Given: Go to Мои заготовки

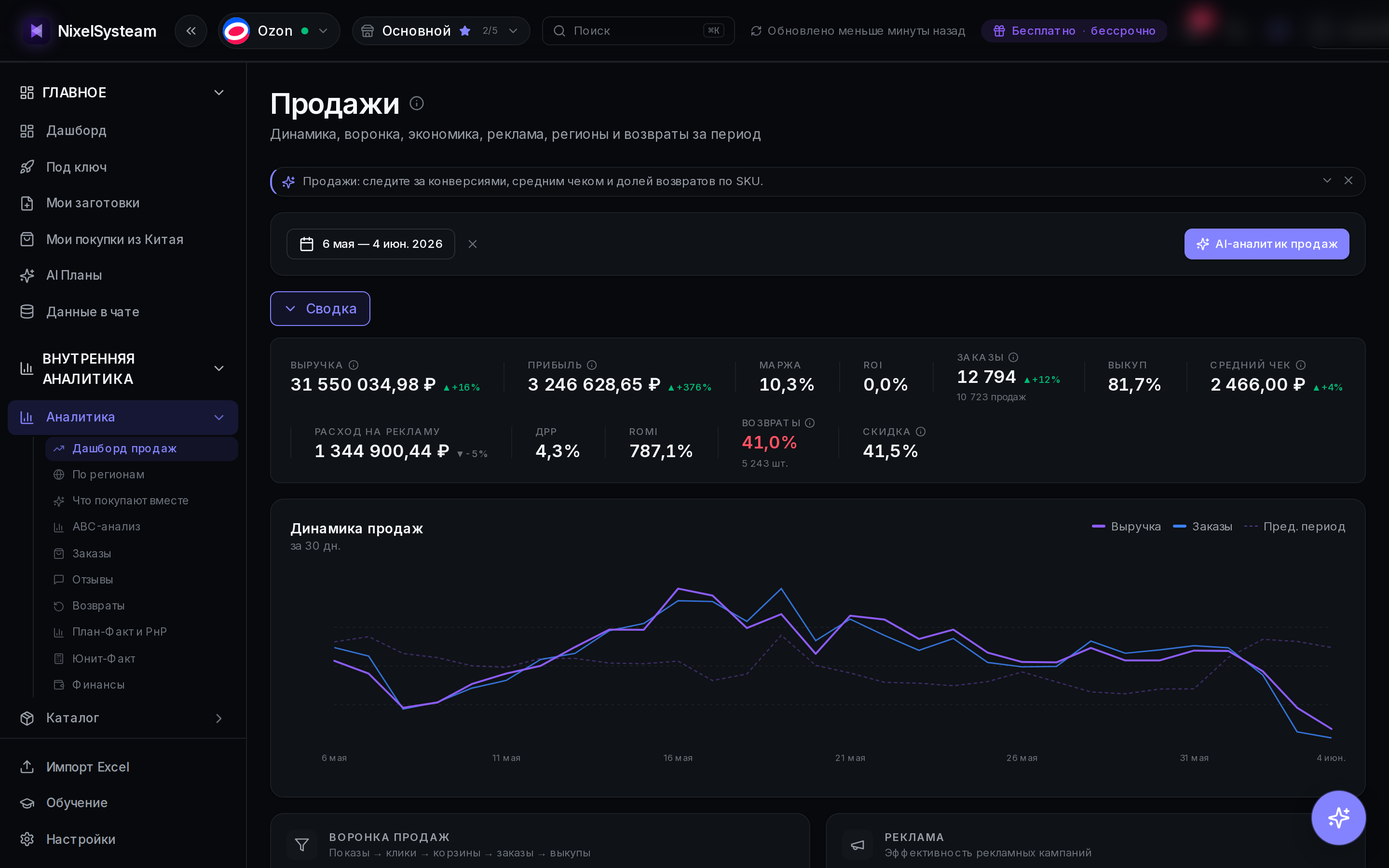Looking at the screenshot, I should (123, 203).
